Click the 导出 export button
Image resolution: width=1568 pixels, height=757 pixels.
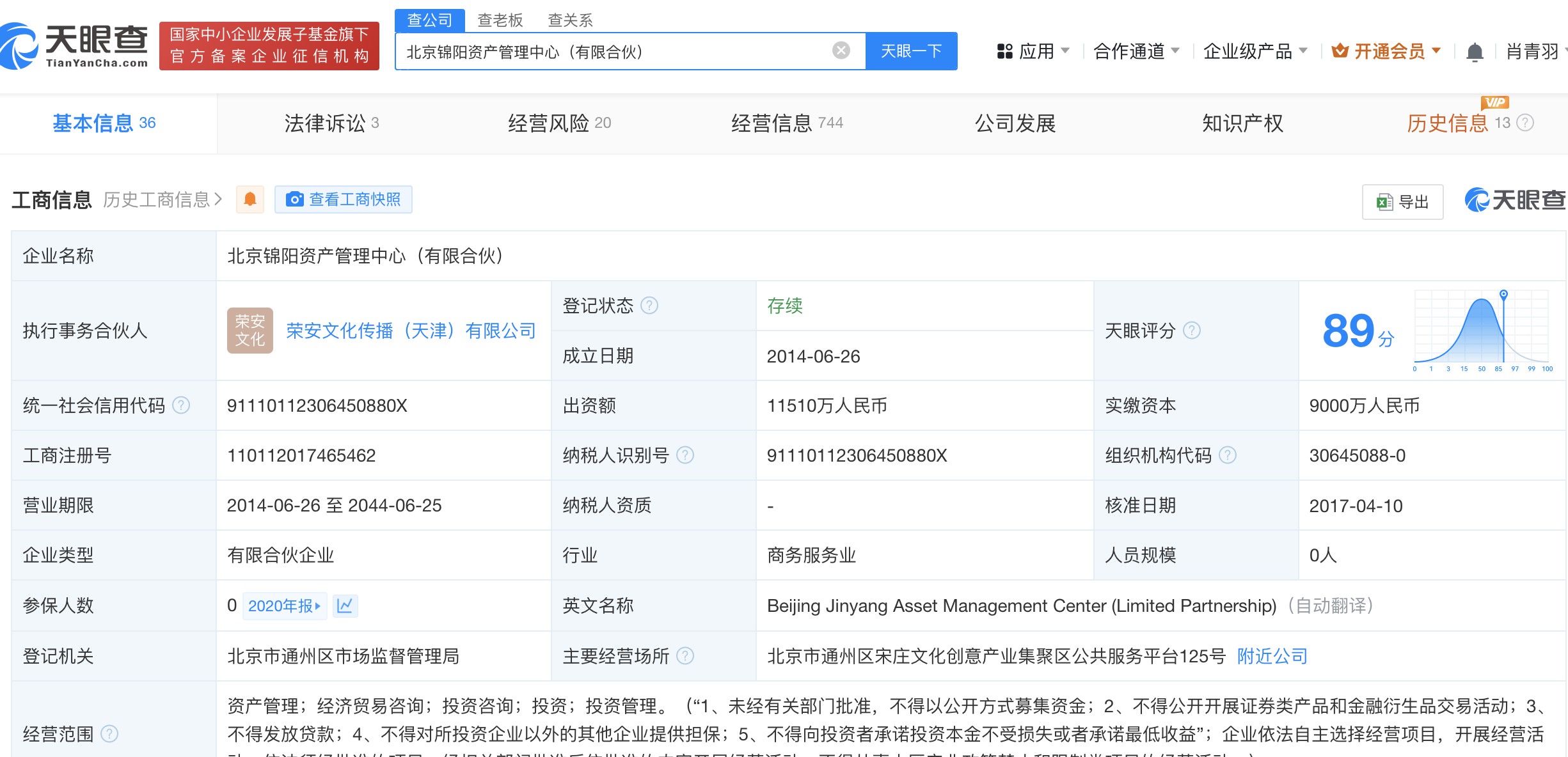tap(1403, 202)
